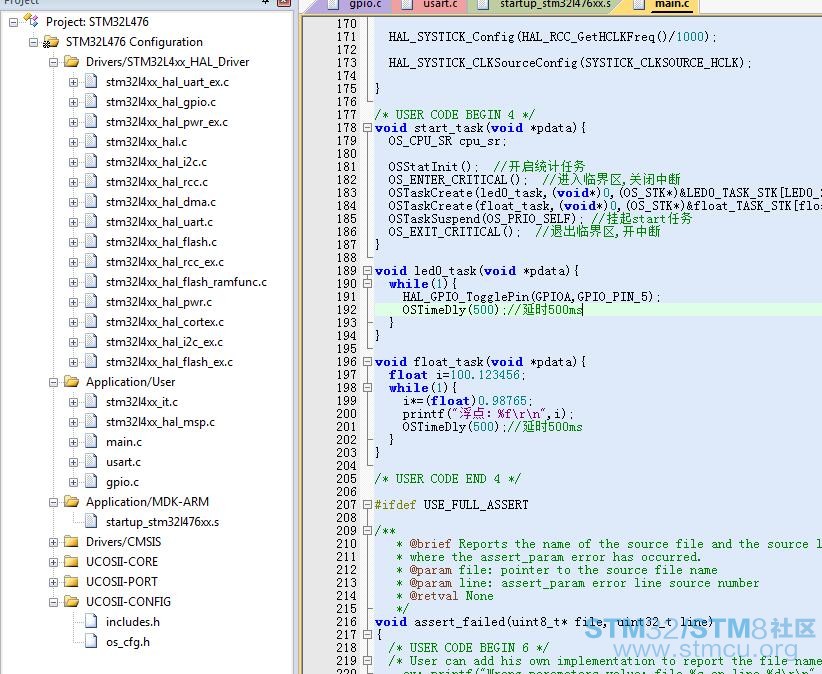Expand the Drivers/CMSIS folder

53,542
